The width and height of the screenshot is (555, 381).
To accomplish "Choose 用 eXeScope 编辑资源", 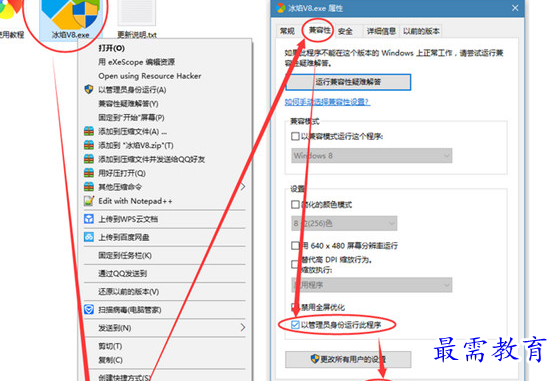I will coord(137,62).
